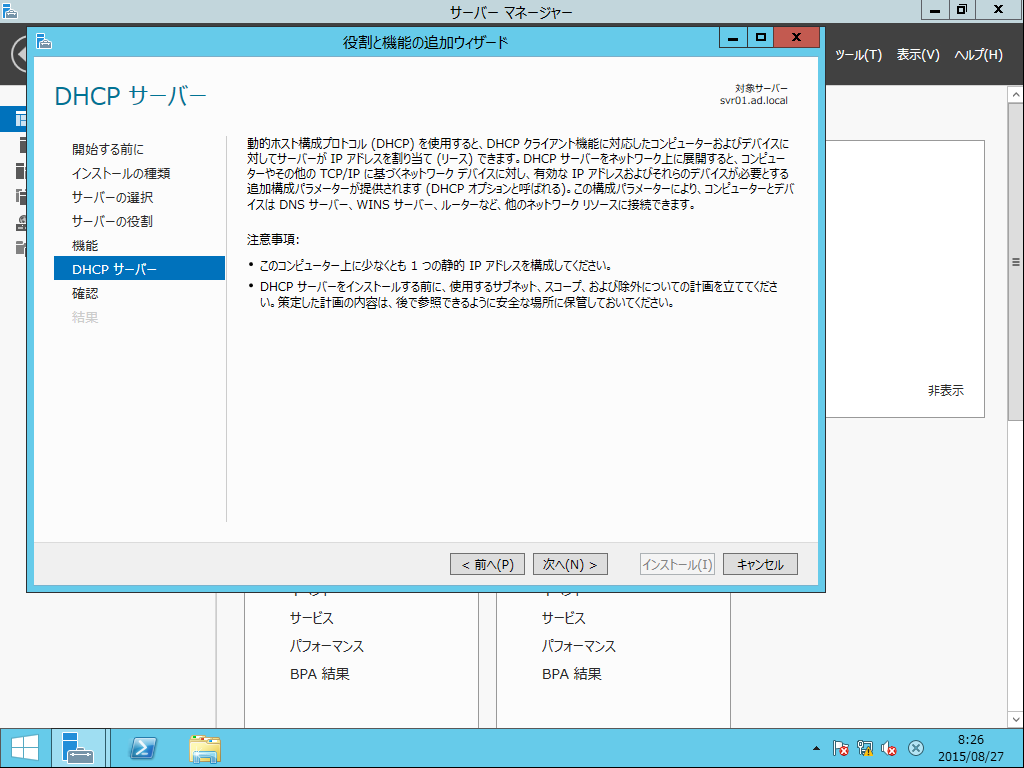
Task: Click the キャンセル button
Action: click(x=760, y=564)
